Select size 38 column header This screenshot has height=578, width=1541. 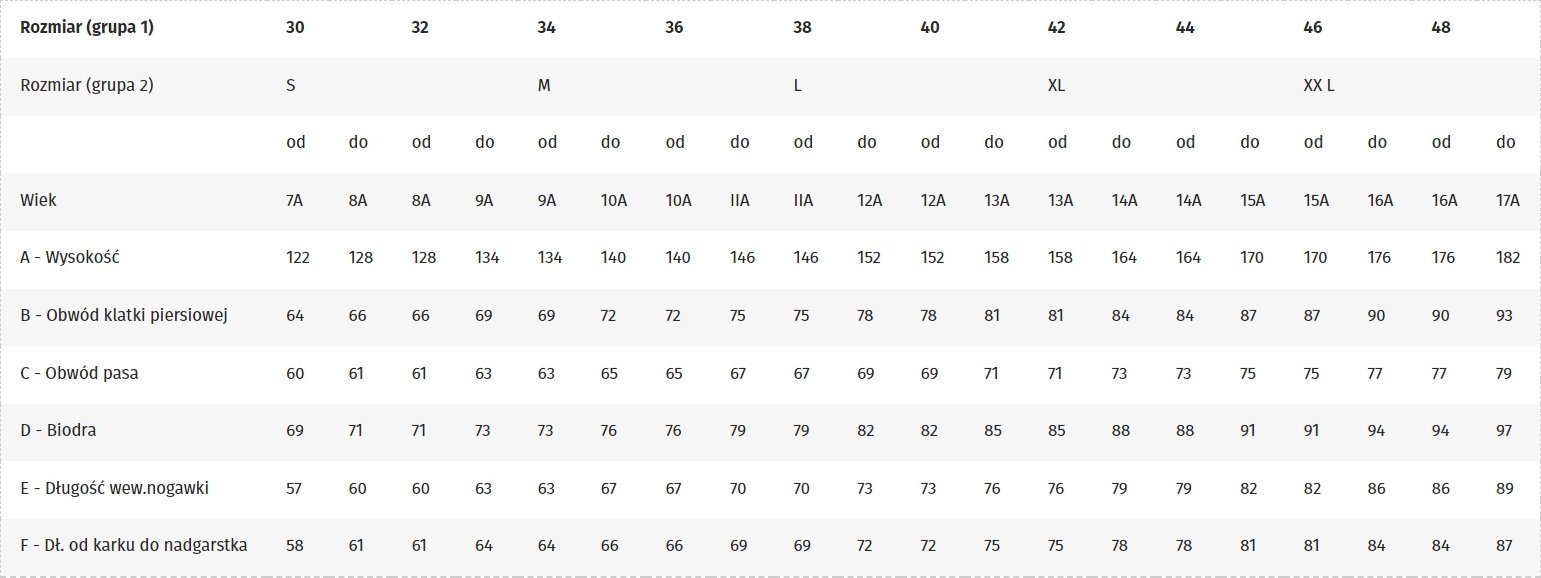(x=802, y=28)
